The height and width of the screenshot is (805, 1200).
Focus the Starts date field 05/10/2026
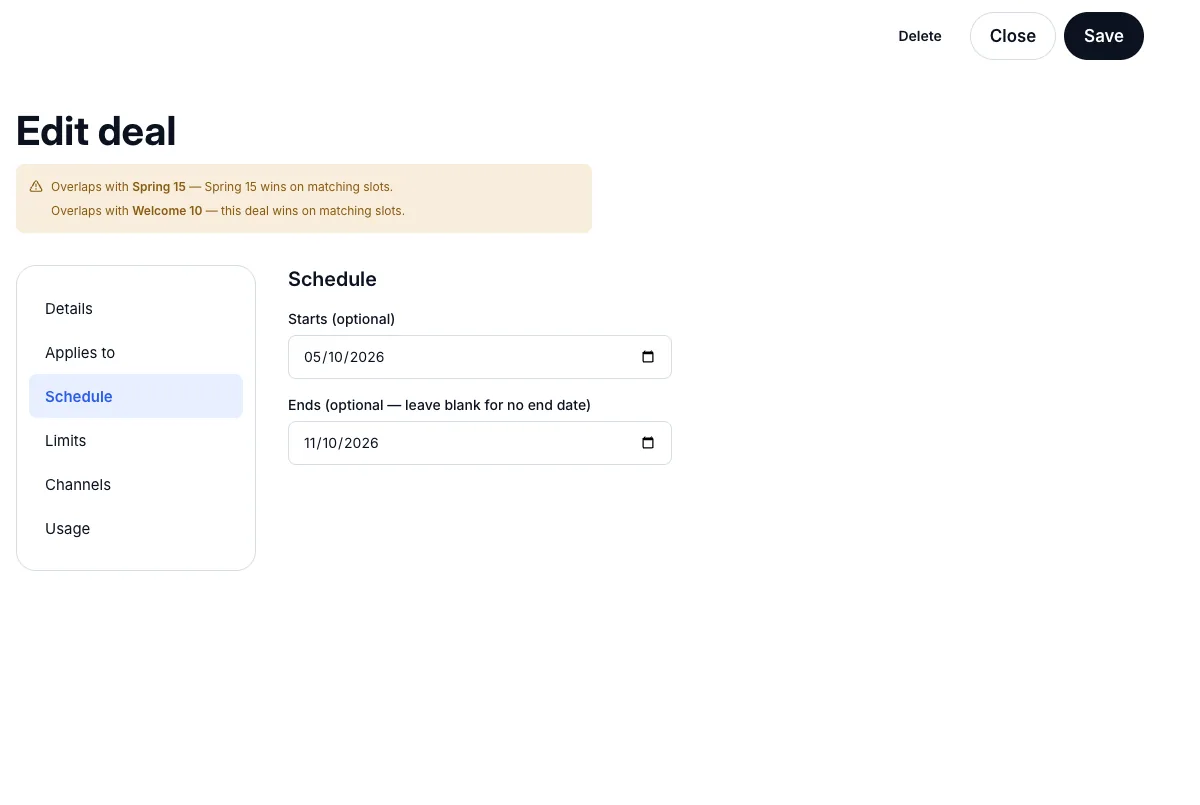point(480,357)
